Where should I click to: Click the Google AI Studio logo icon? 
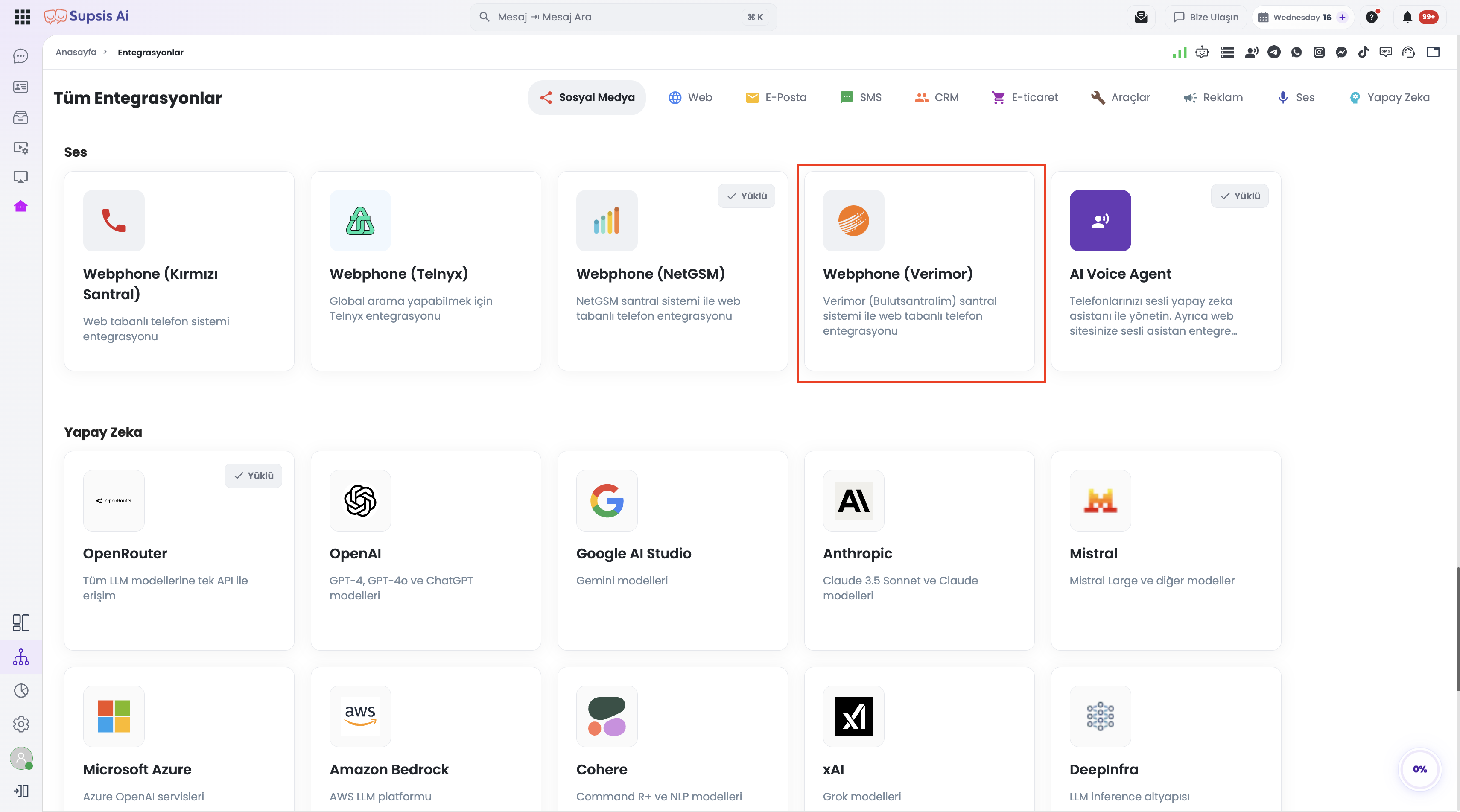607,500
